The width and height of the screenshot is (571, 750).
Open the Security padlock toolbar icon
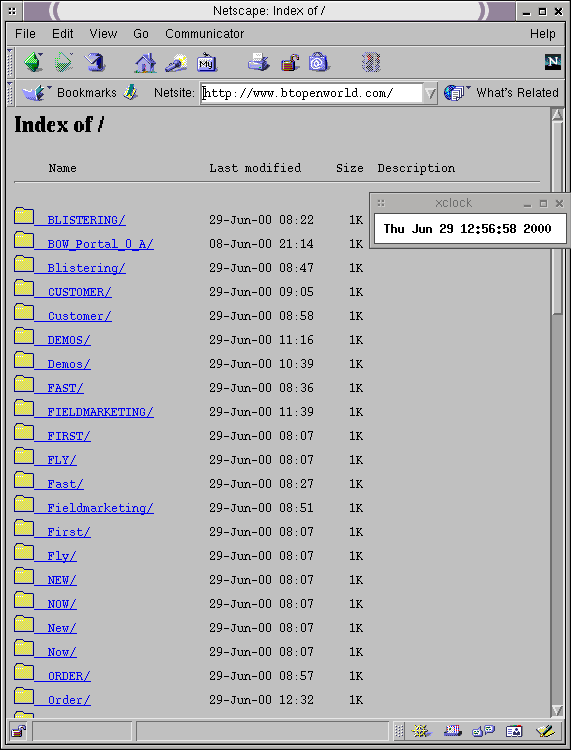point(289,63)
